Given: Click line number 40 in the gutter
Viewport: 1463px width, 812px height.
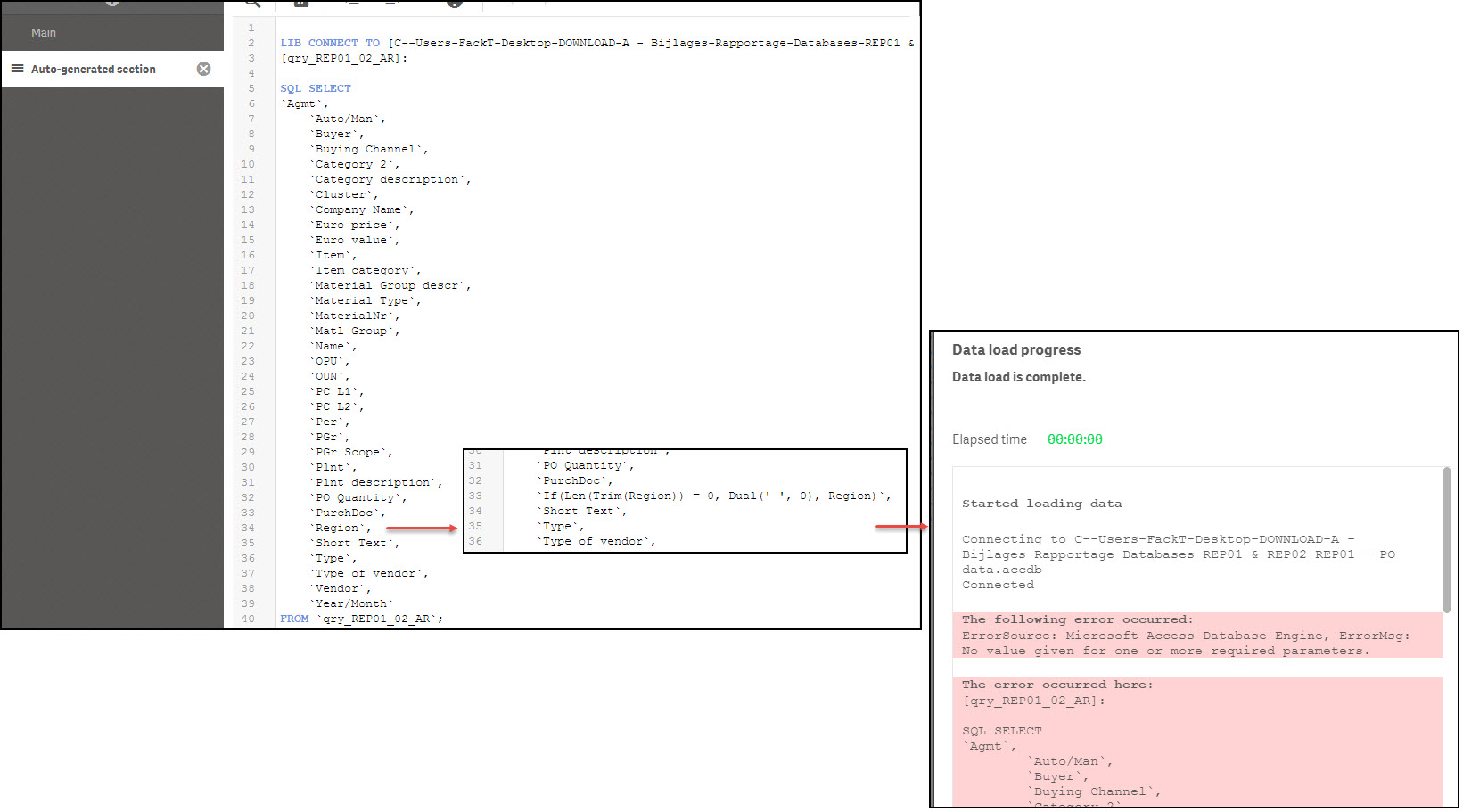Looking at the screenshot, I should pyautogui.click(x=248, y=619).
